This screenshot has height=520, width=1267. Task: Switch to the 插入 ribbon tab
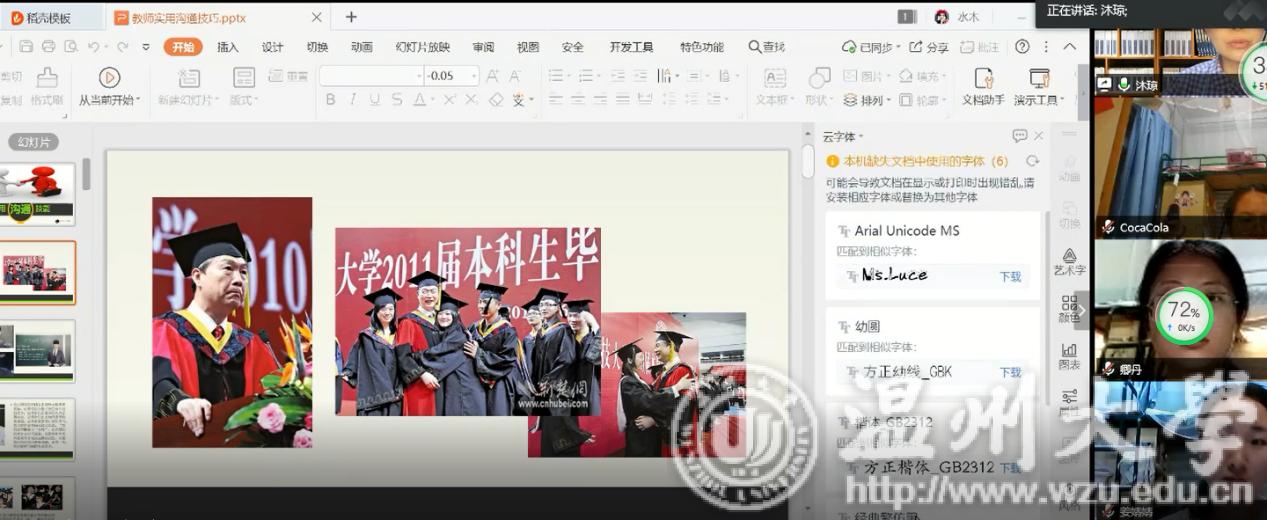click(228, 47)
